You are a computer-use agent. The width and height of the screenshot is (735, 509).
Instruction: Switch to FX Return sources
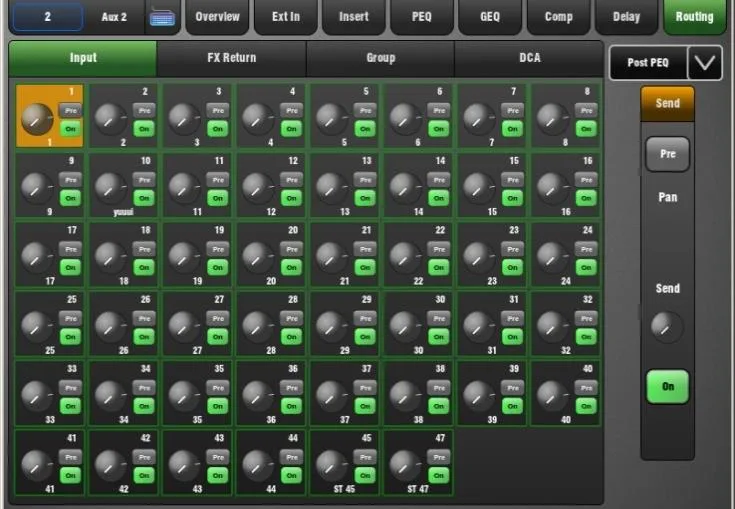point(232,58)
